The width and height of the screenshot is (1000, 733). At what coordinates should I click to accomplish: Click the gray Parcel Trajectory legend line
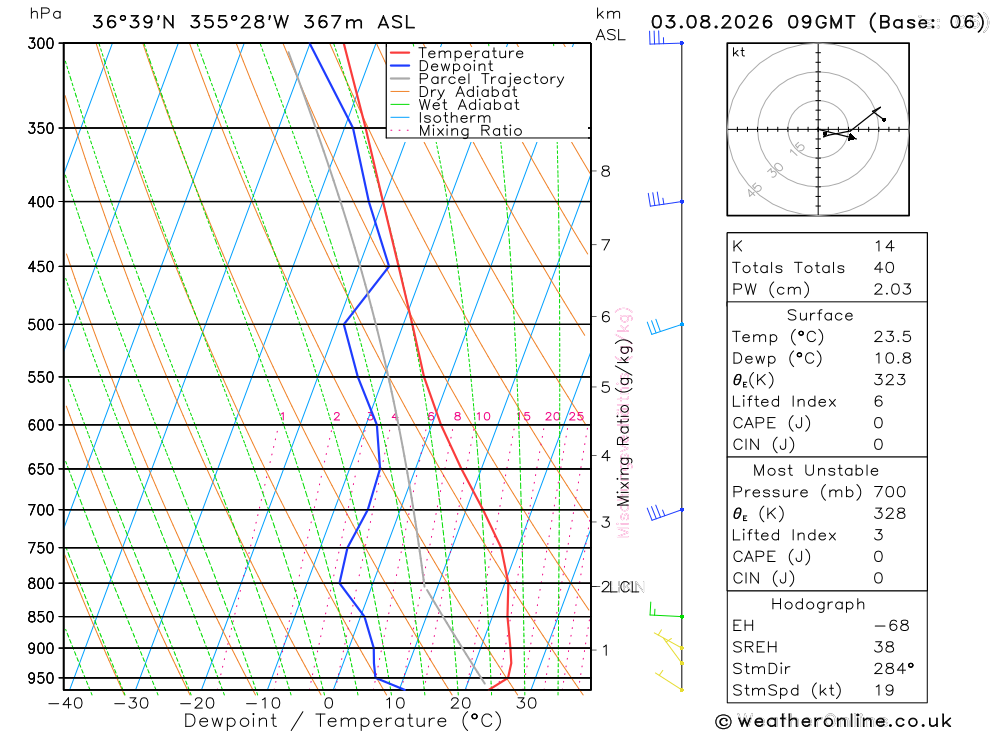[400, 79]
